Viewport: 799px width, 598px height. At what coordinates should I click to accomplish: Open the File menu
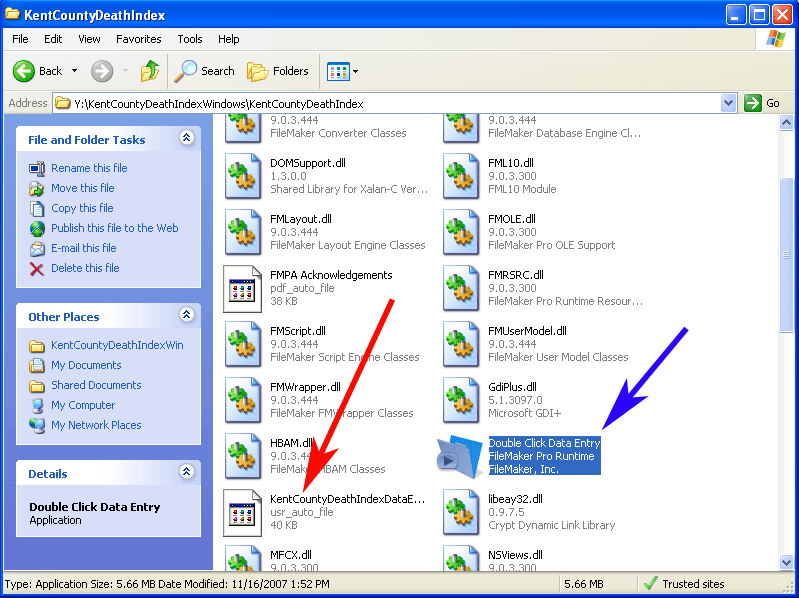click(20, 39)
